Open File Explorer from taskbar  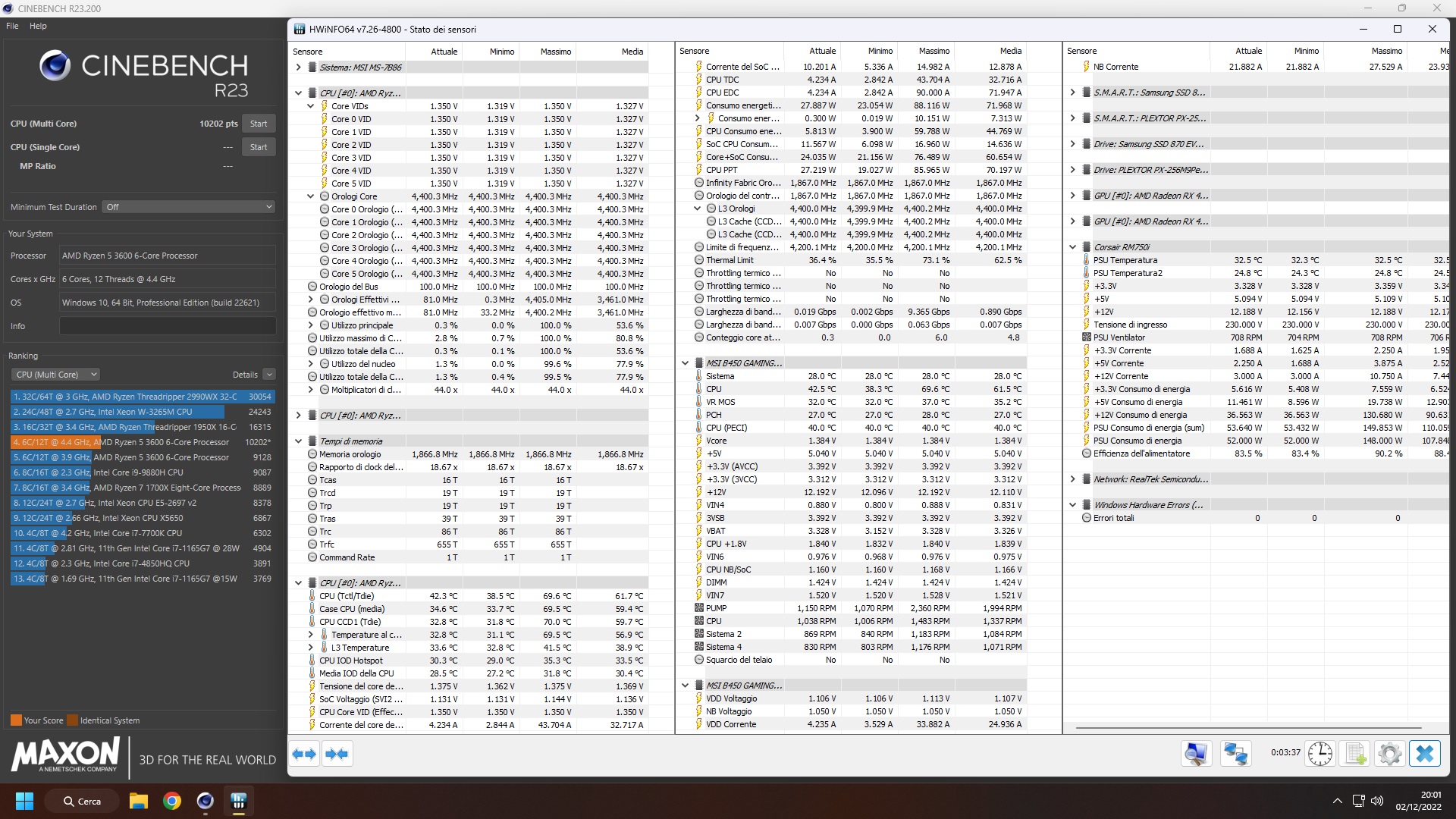[x=138, y=801]
